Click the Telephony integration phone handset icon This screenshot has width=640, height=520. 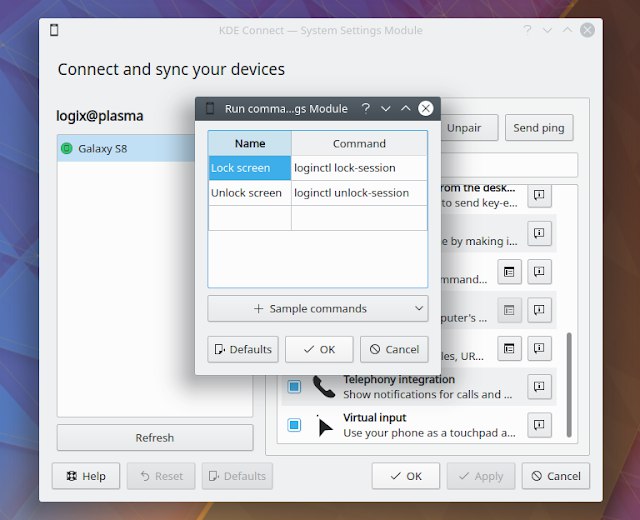tap(324, 387)
